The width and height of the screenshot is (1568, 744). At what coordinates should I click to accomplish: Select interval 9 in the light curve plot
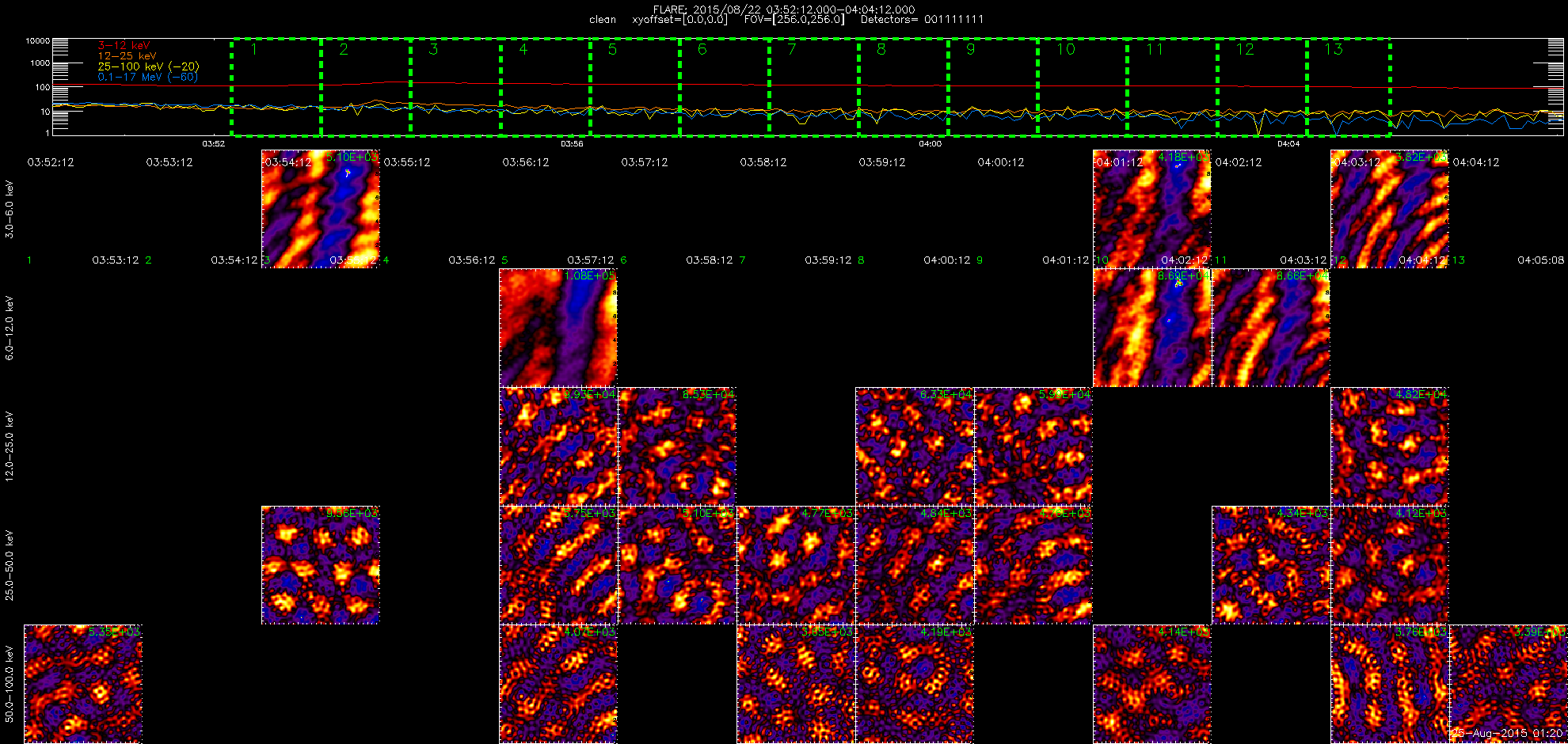[993, 87]
